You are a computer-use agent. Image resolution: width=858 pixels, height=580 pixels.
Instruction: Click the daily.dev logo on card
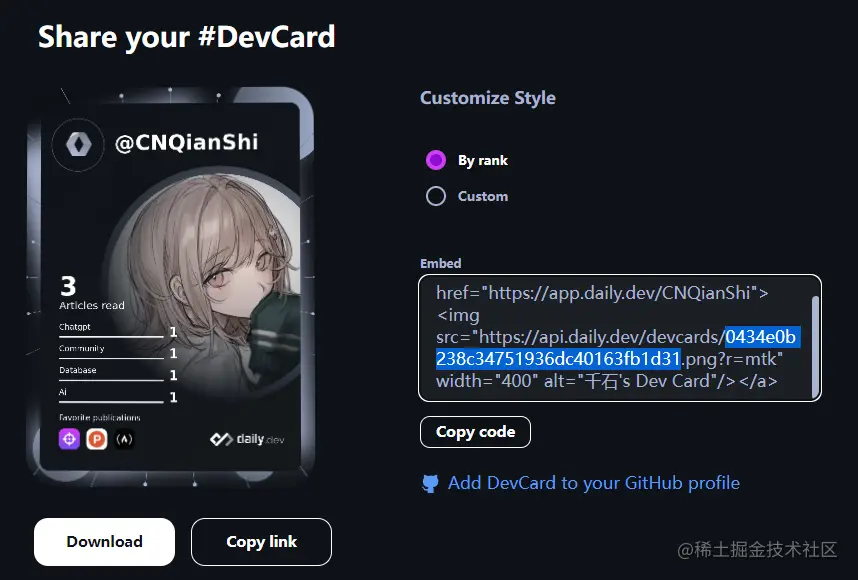click(247, 439)
